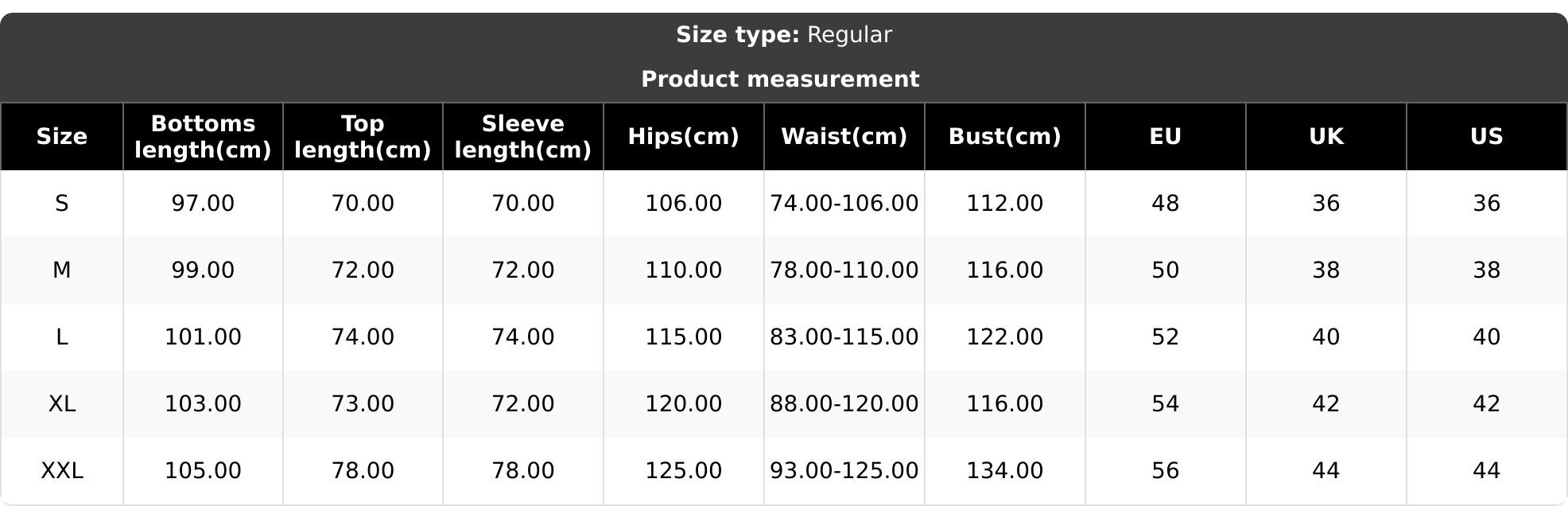Select the XXL size row label

pos(62,471)
